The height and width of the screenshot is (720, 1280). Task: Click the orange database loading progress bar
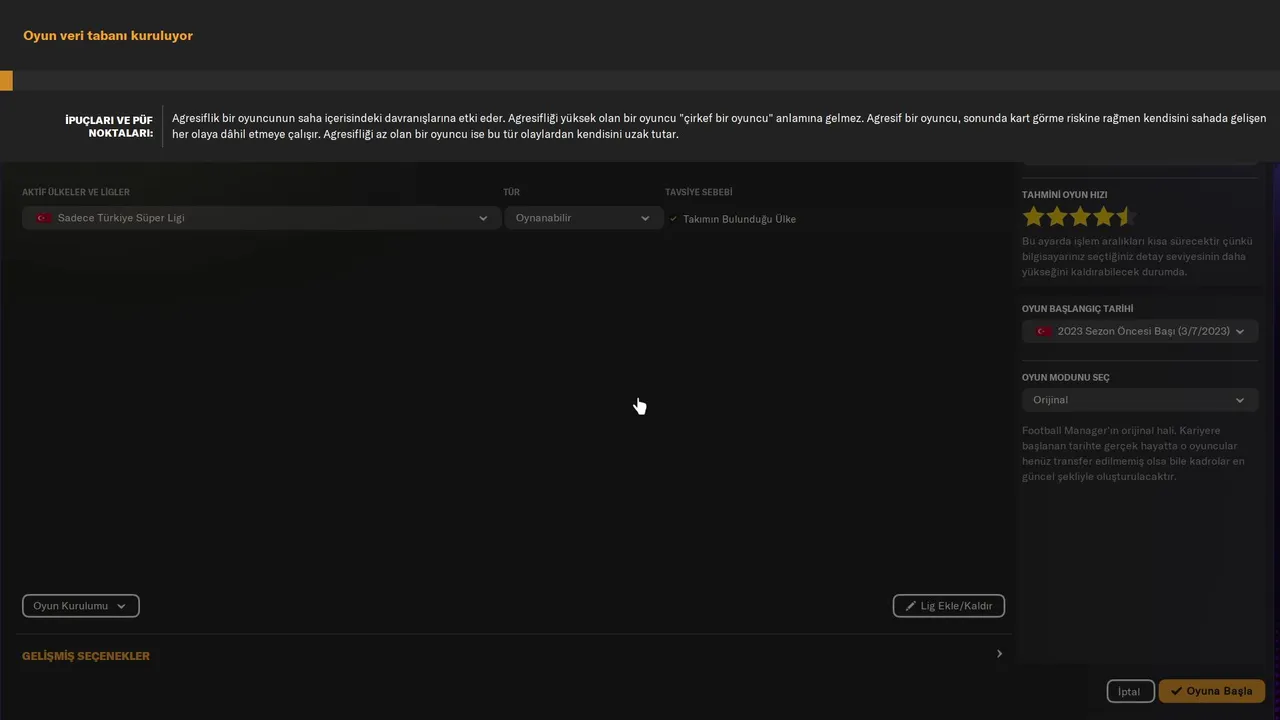[x=6, y=81]
